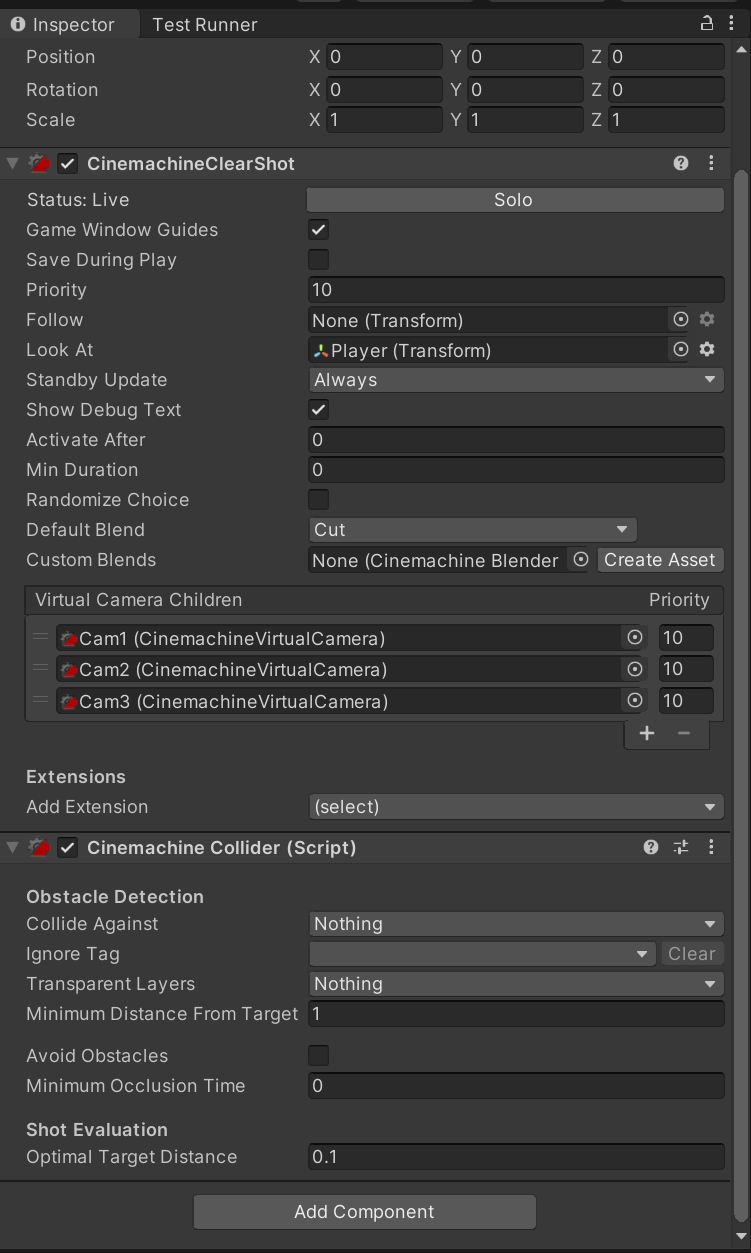Open Default Blend dropdown
The height and width of the screenshot is (1253, 751).
point(471,530)
